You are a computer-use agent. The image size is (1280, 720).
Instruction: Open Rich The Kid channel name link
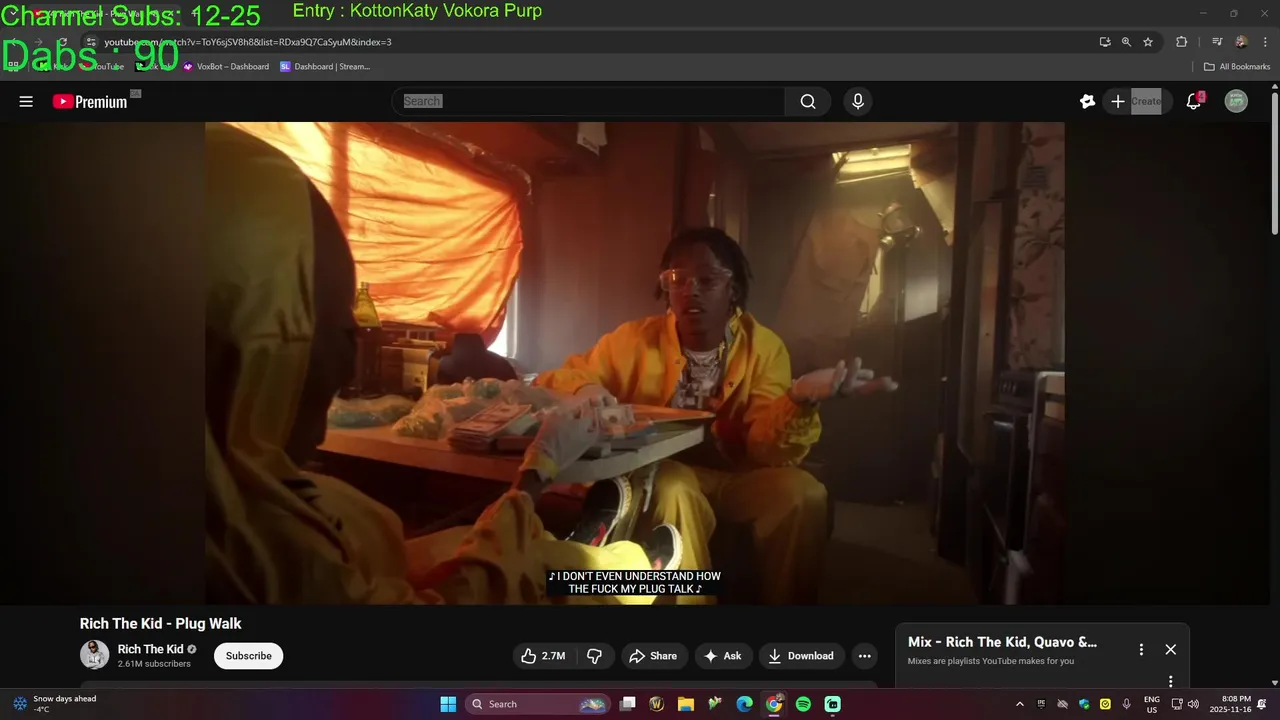coord(150,649)
